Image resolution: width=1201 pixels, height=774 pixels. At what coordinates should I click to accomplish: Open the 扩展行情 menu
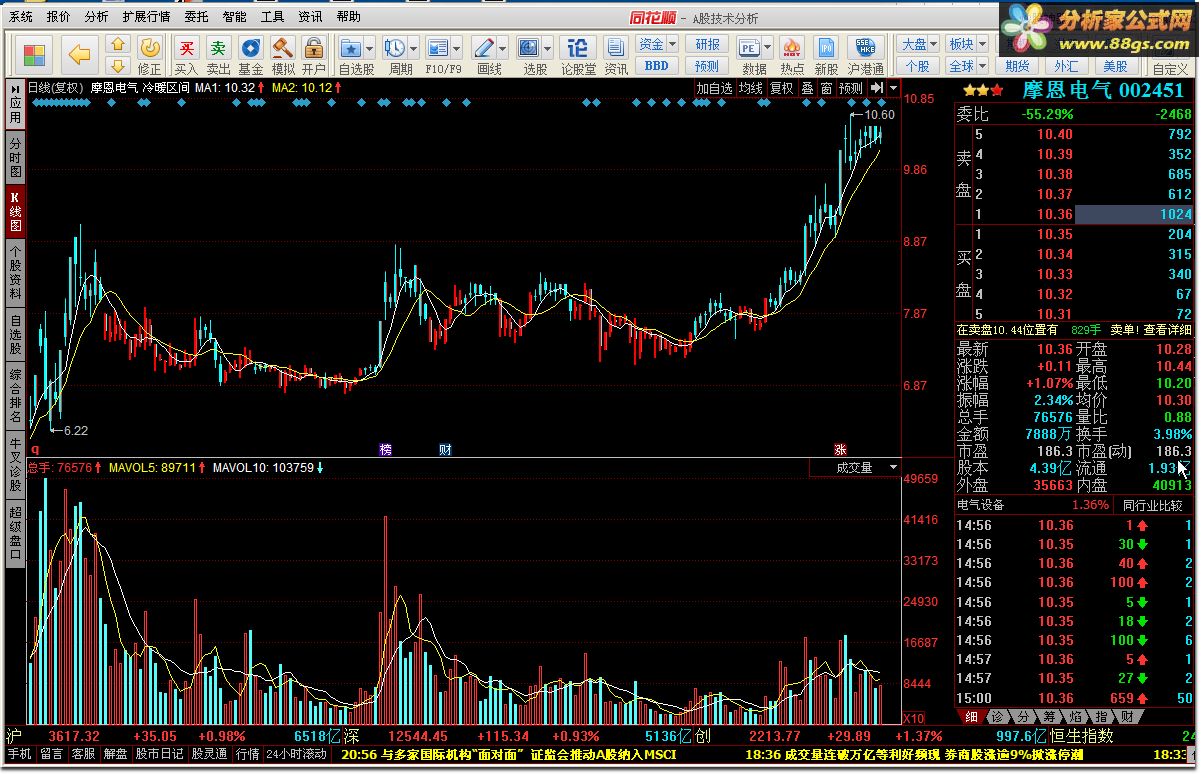pyautogui.click(x=146, y=17)
